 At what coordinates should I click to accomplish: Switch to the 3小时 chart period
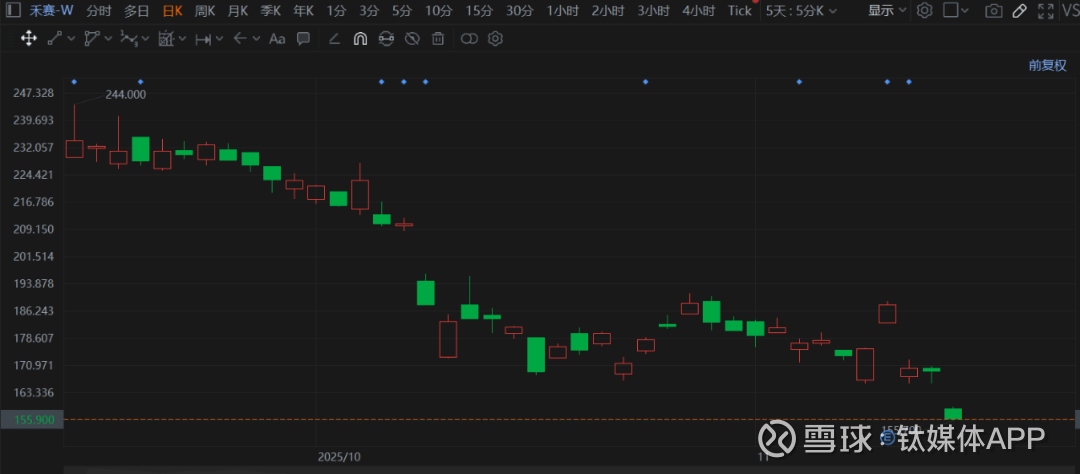[x=654, y=10]
